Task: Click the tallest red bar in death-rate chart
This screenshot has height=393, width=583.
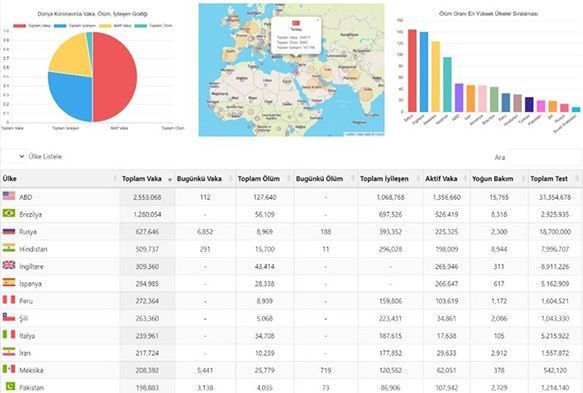Action: coord(412,71)
